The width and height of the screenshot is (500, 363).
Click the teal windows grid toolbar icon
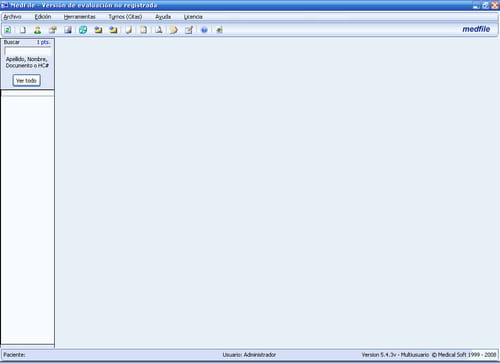click(83, 30)
